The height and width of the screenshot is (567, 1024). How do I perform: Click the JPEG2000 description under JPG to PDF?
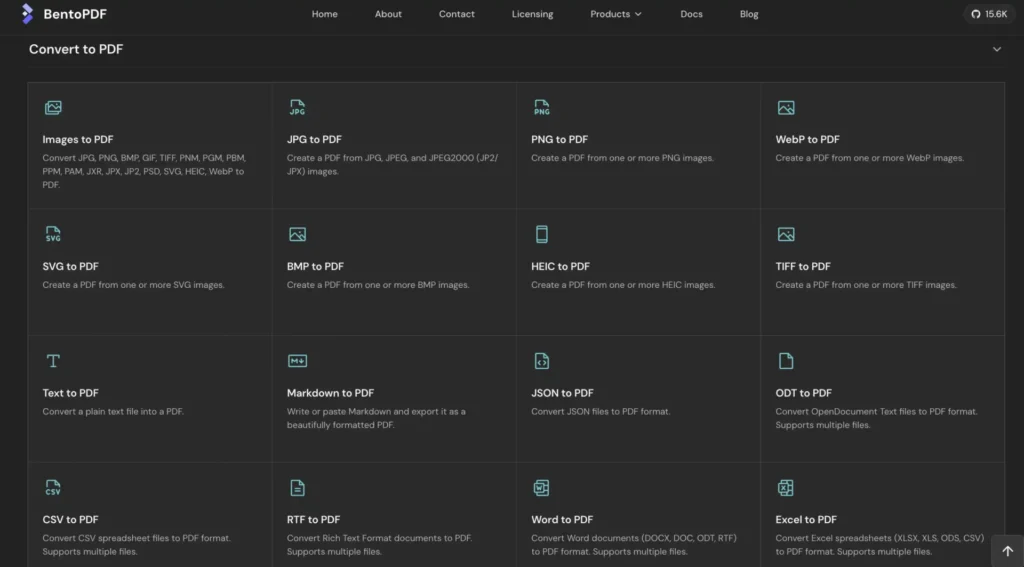(x=392, y=165)
